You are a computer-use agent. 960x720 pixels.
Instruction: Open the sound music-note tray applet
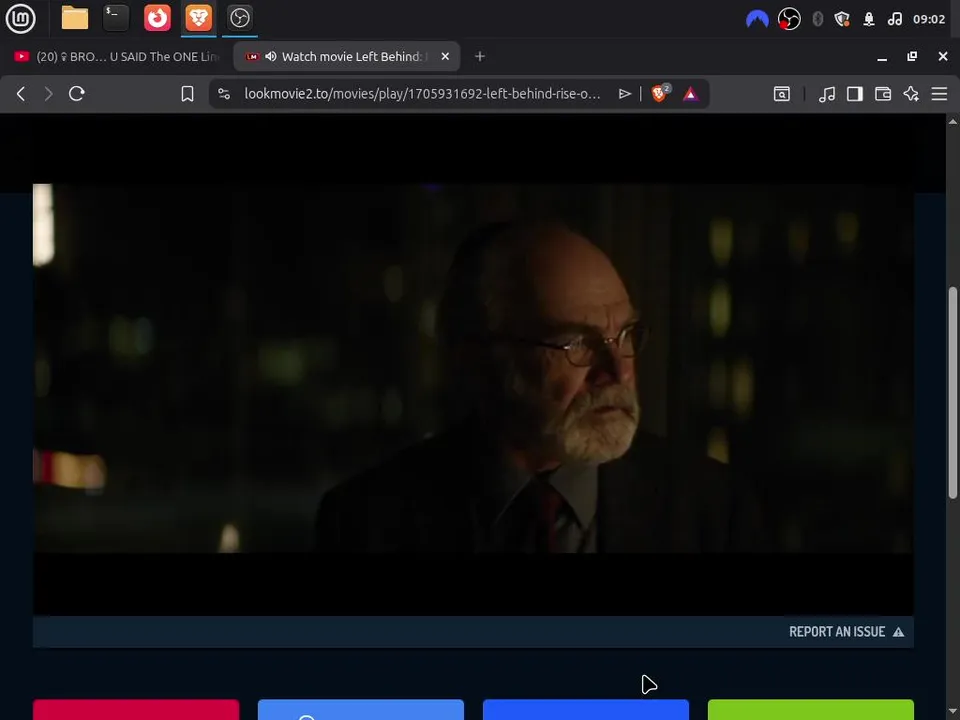pyautogui.click(x=894, y=19)
